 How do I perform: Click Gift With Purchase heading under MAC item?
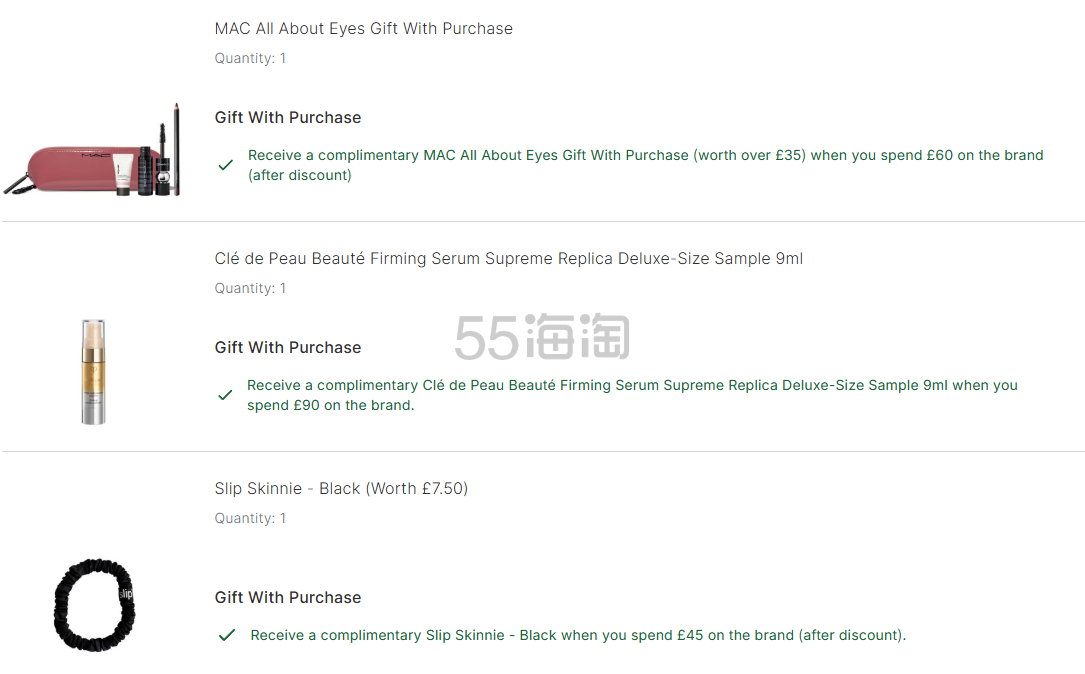coord(288,118)
